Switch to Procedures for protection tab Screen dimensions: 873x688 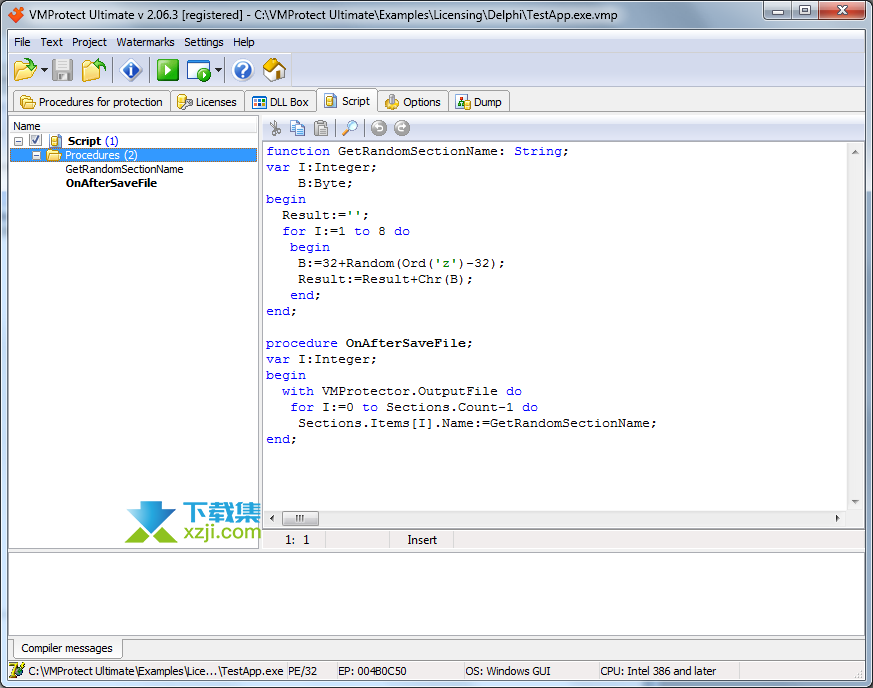pos(91,102)
